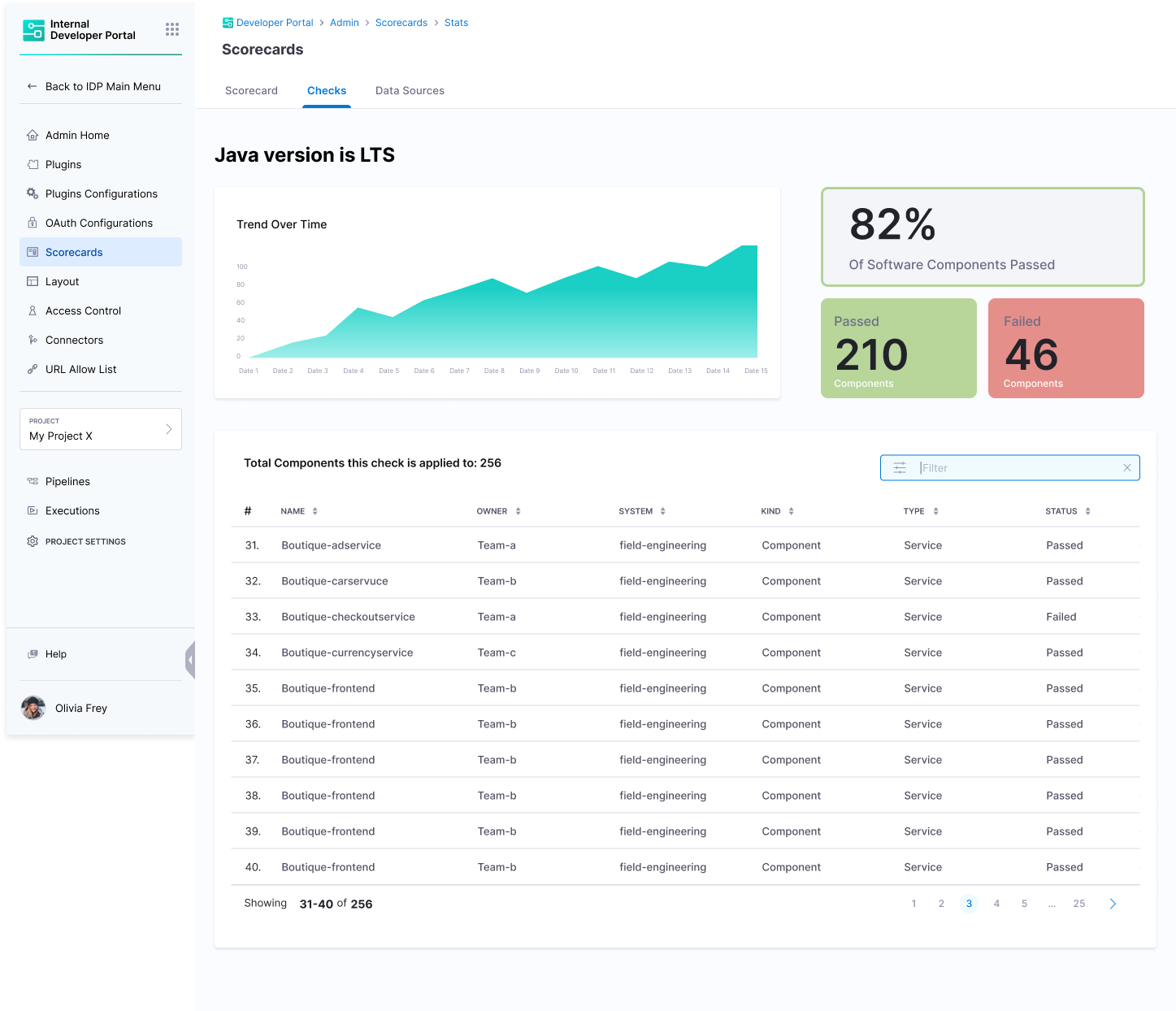Open the Admin breadcrumb link
Screen dimensions: 1176x1011
345,23
